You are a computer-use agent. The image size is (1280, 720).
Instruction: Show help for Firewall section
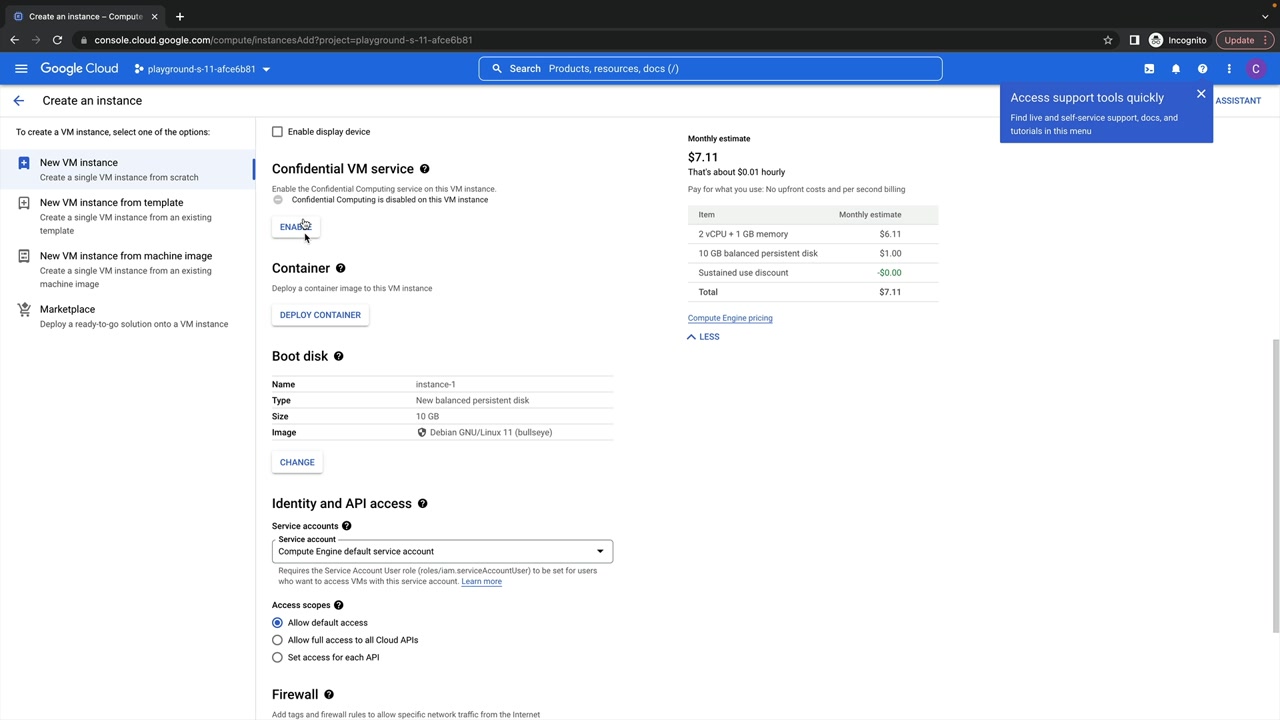point(328,694)
